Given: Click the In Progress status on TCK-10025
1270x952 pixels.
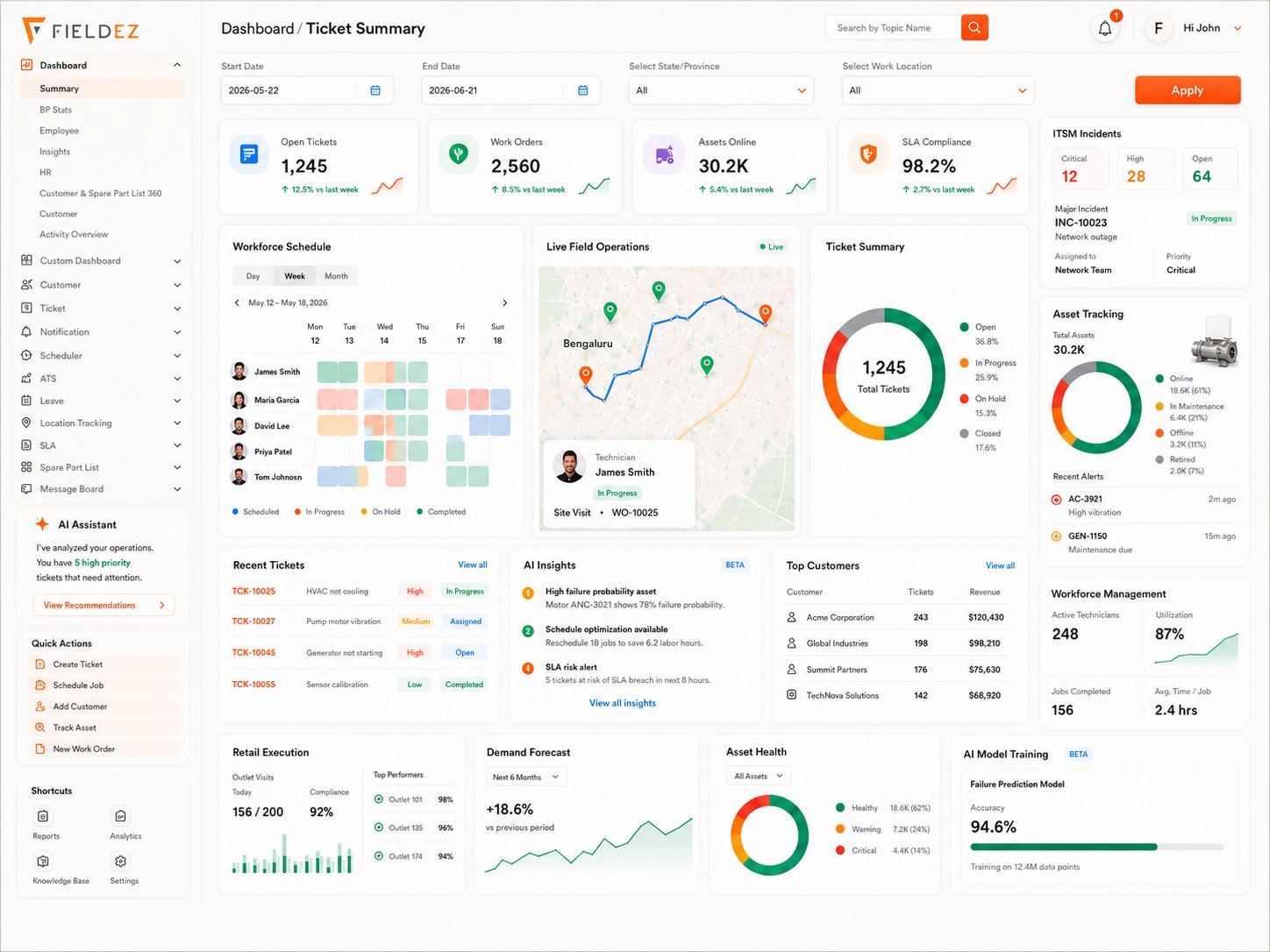Looking at the screenshot, I should pos(465,591).
